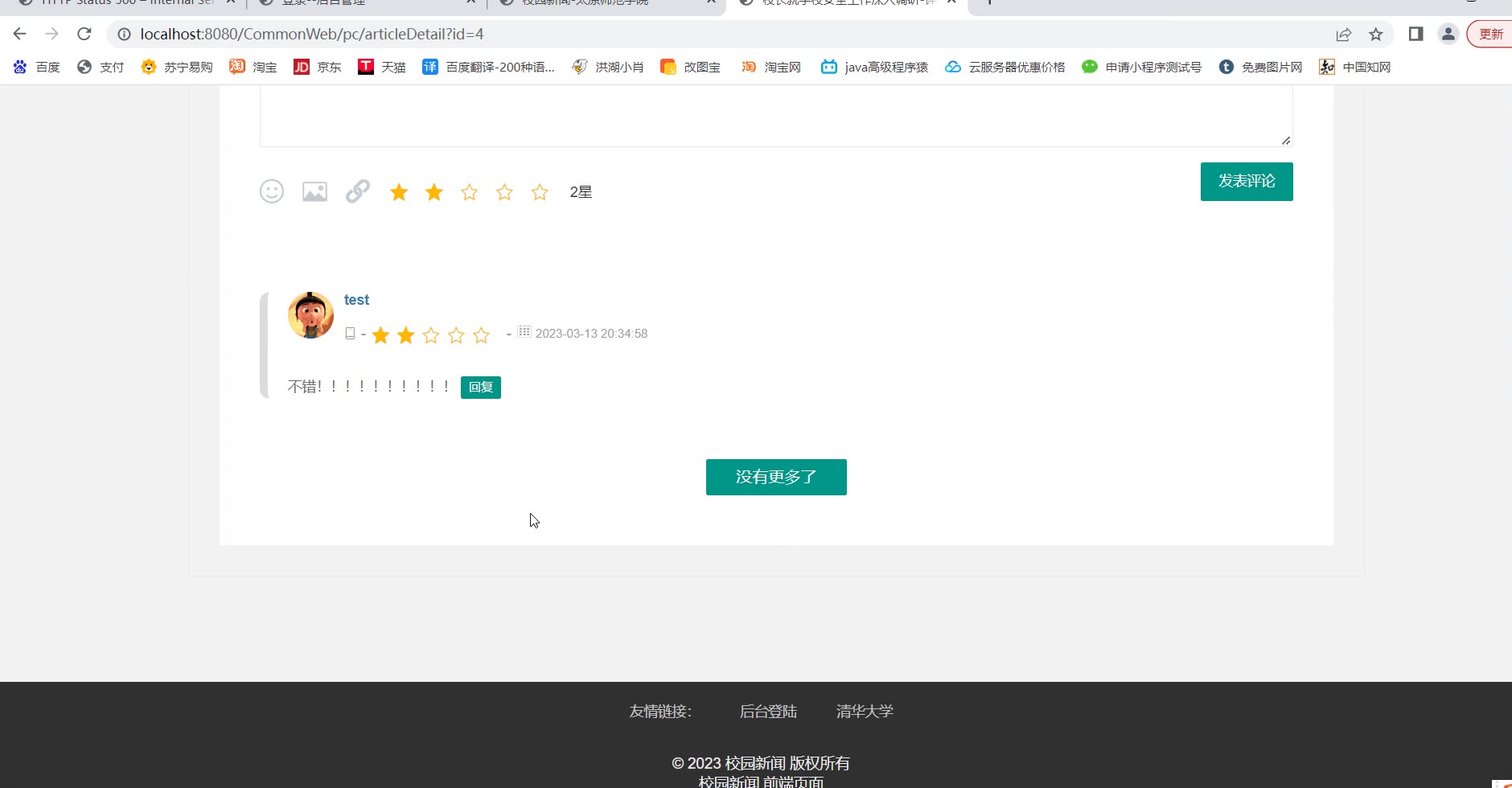Open the 清华大学 footer link
The height and width of the screenshot is (788, 1512).
[x=865, y=711]
